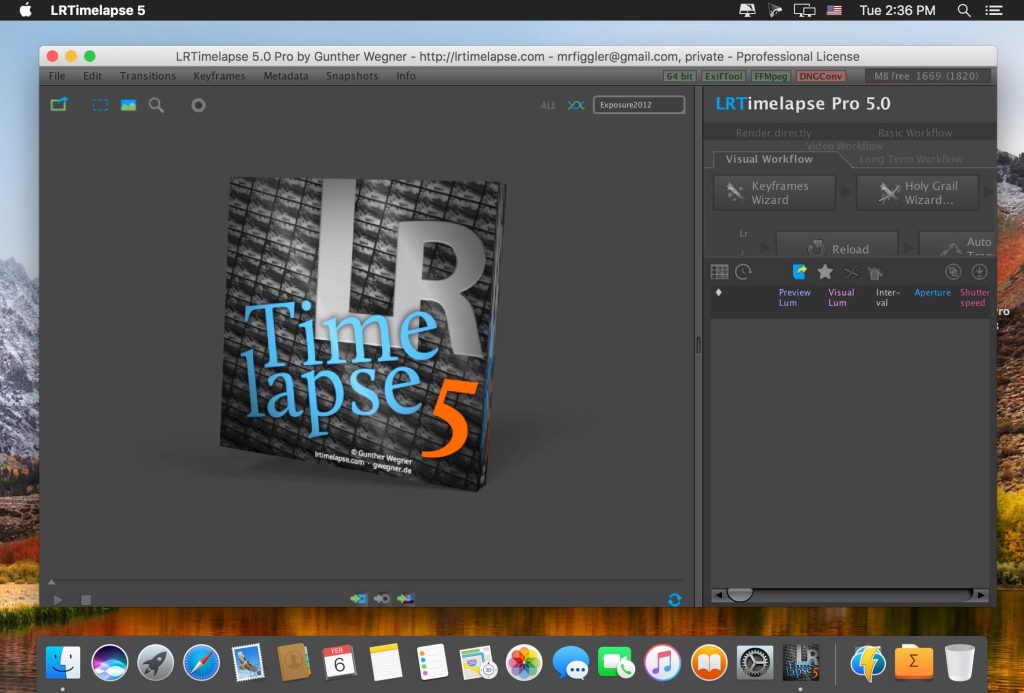The image size is (1024, 693).
Task: Open a sequence with the green folder icon
Action: 59,104
